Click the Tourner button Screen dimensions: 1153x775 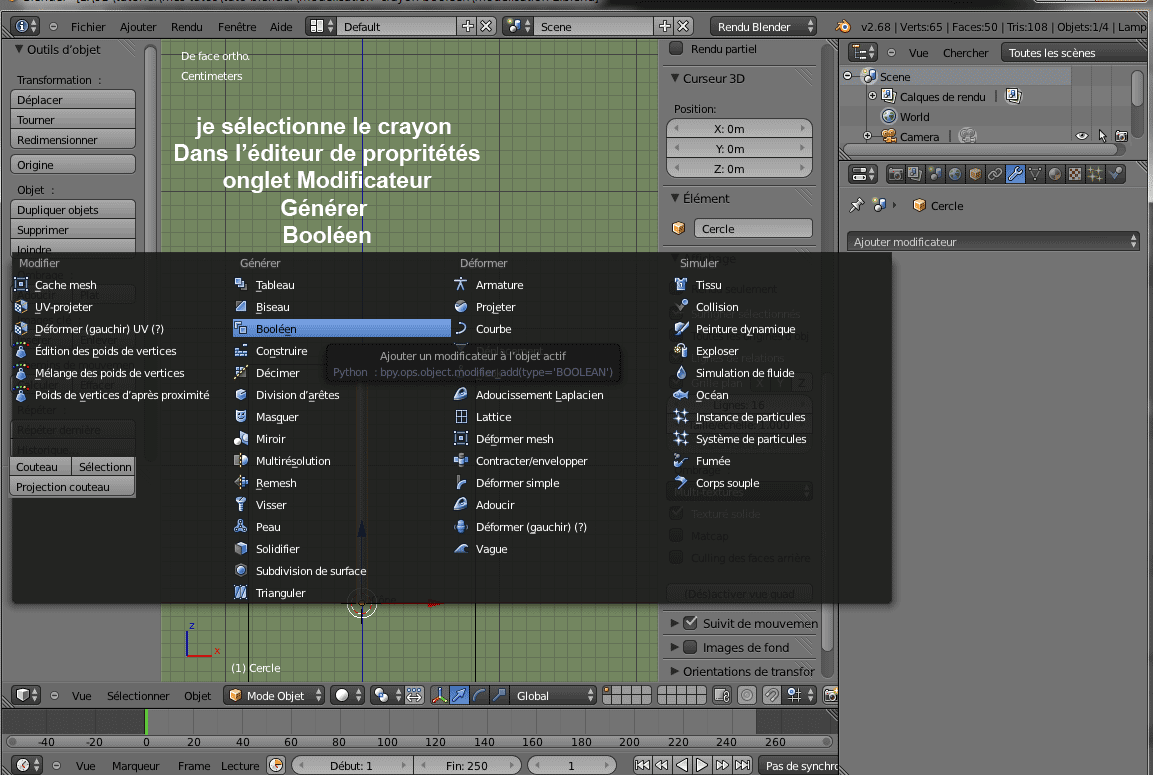73,120
